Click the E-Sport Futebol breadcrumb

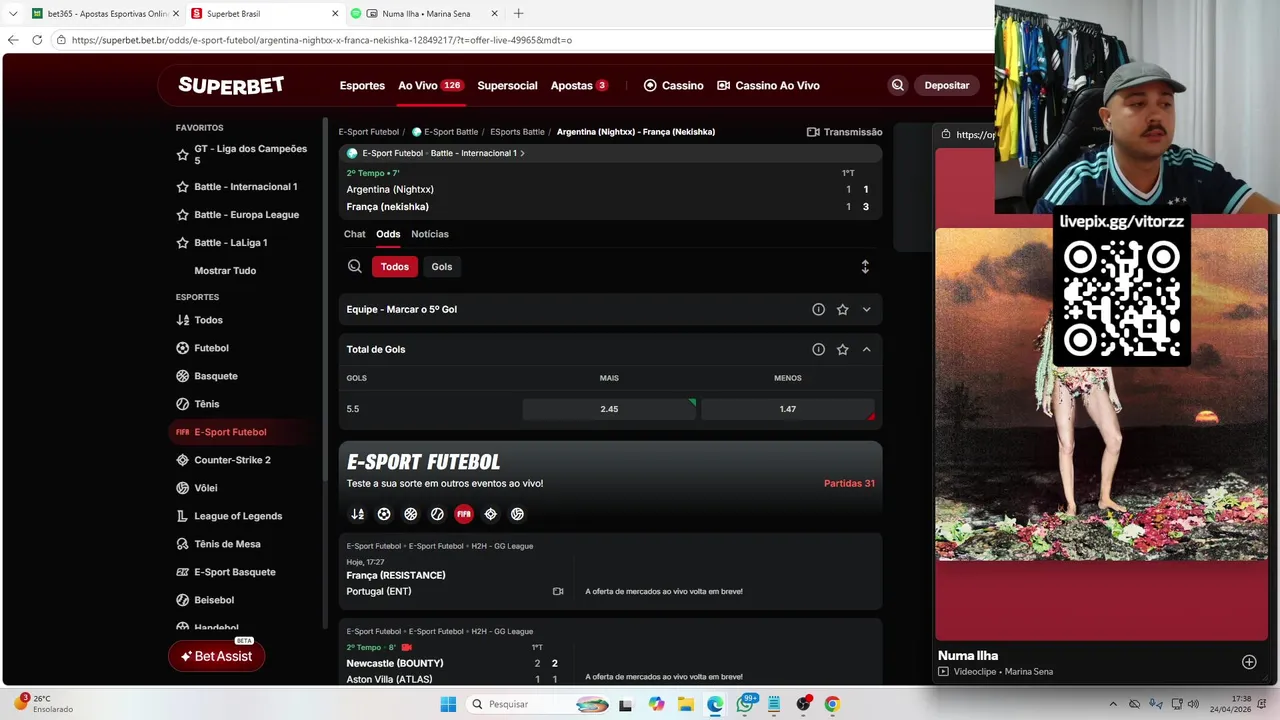coord(369,132)
